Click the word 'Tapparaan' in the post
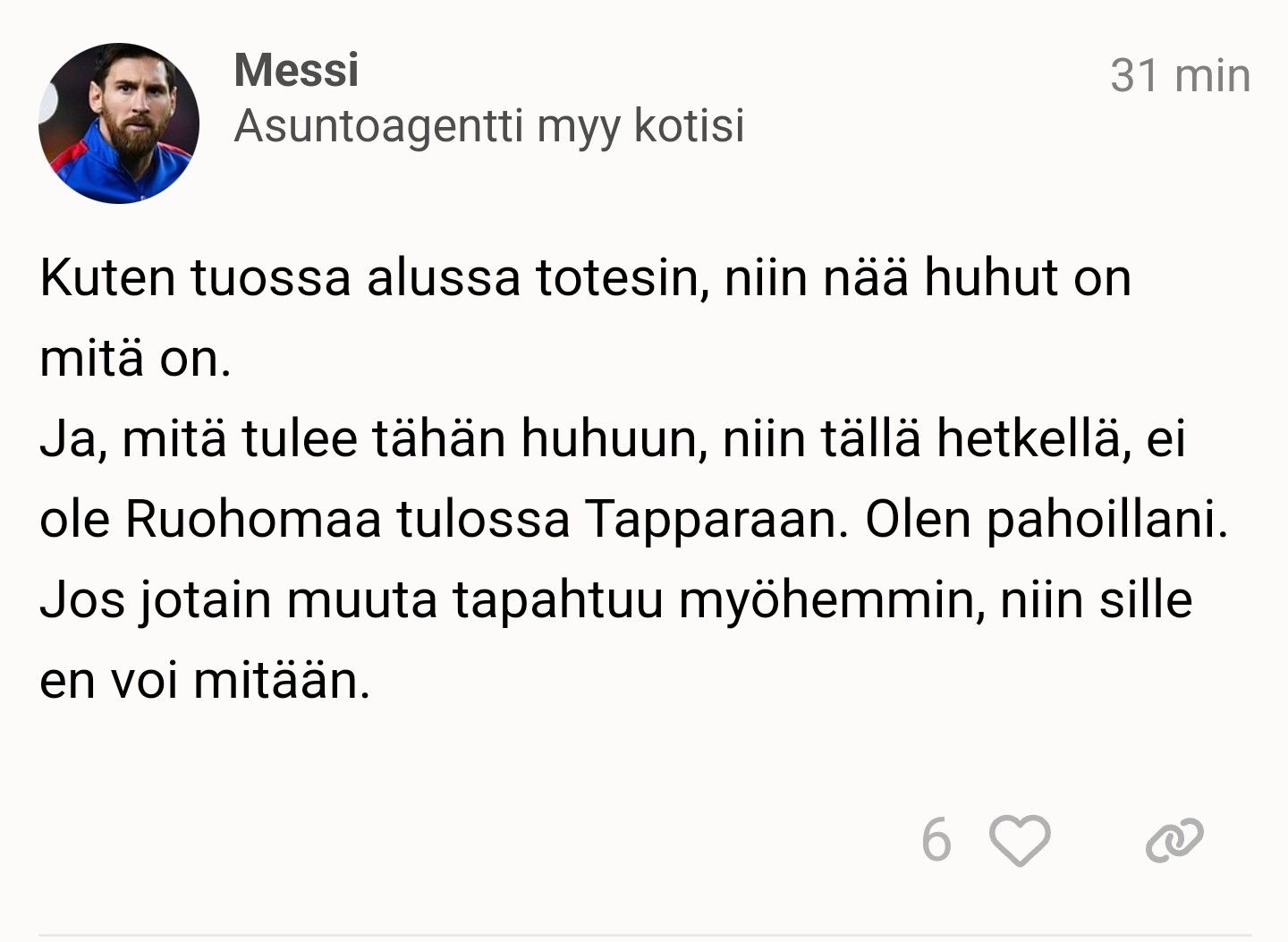The image size is (1288, 942). coord(716,519)
